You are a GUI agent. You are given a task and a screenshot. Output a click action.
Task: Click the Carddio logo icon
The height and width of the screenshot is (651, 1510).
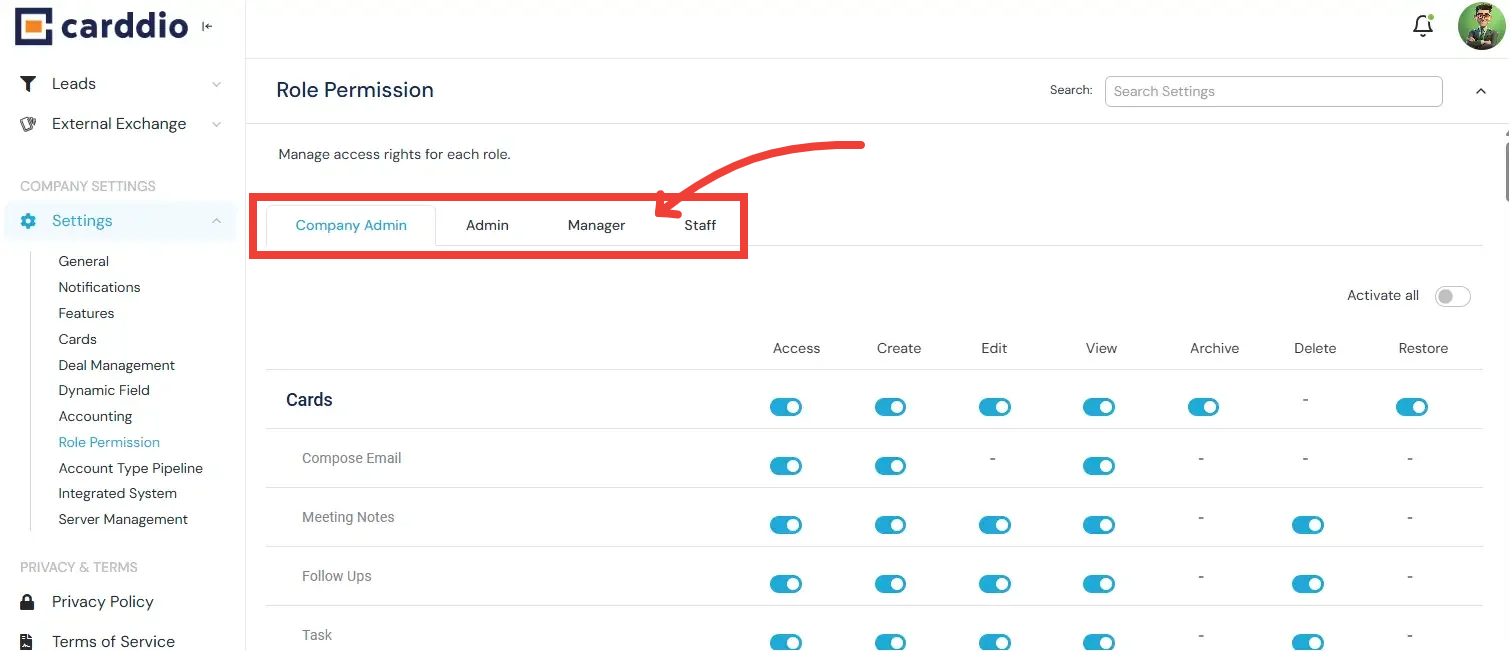click(x=34, y=27)
